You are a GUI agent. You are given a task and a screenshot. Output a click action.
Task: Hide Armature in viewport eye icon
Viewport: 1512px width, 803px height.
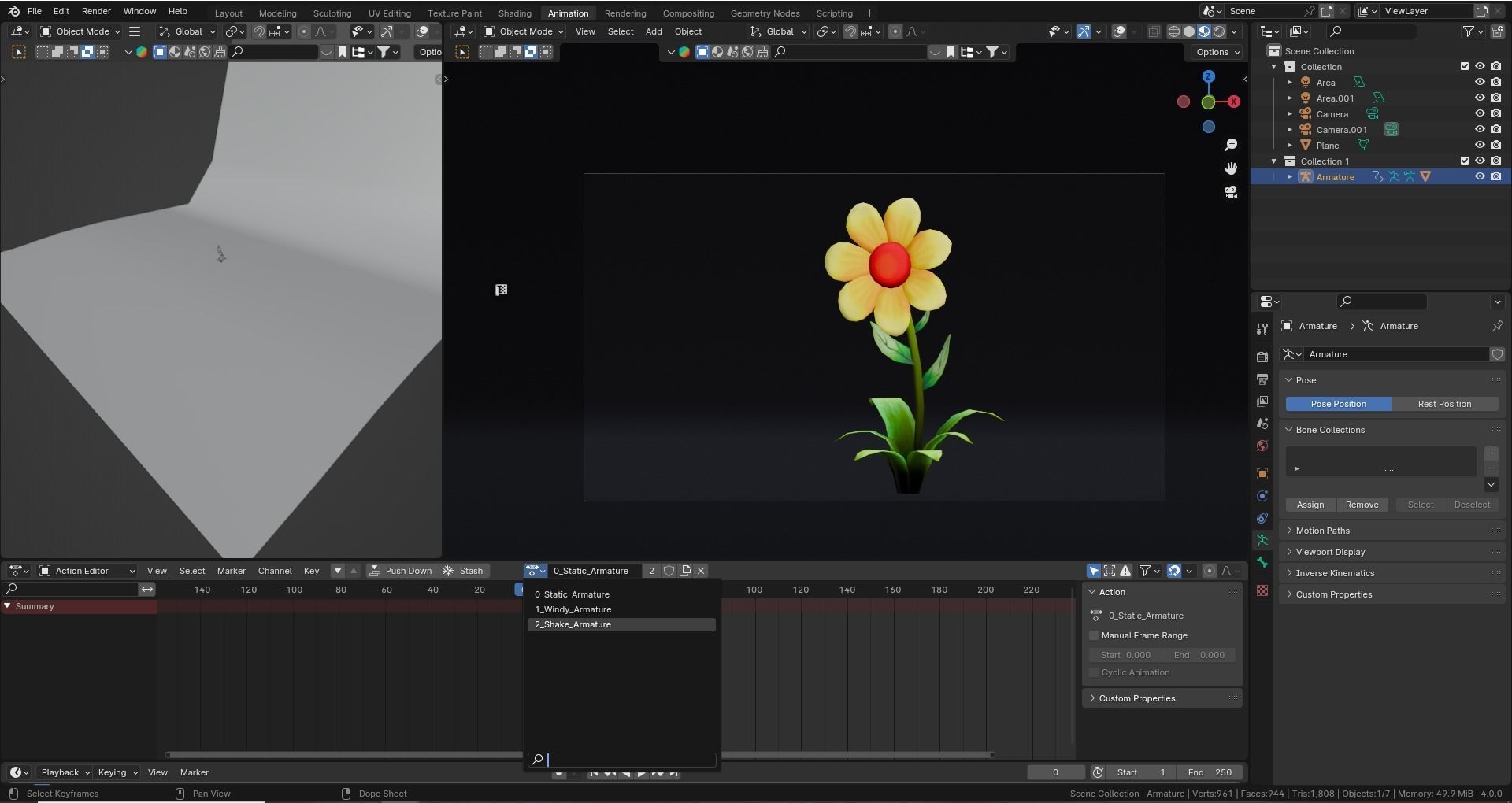(1480, 176)
